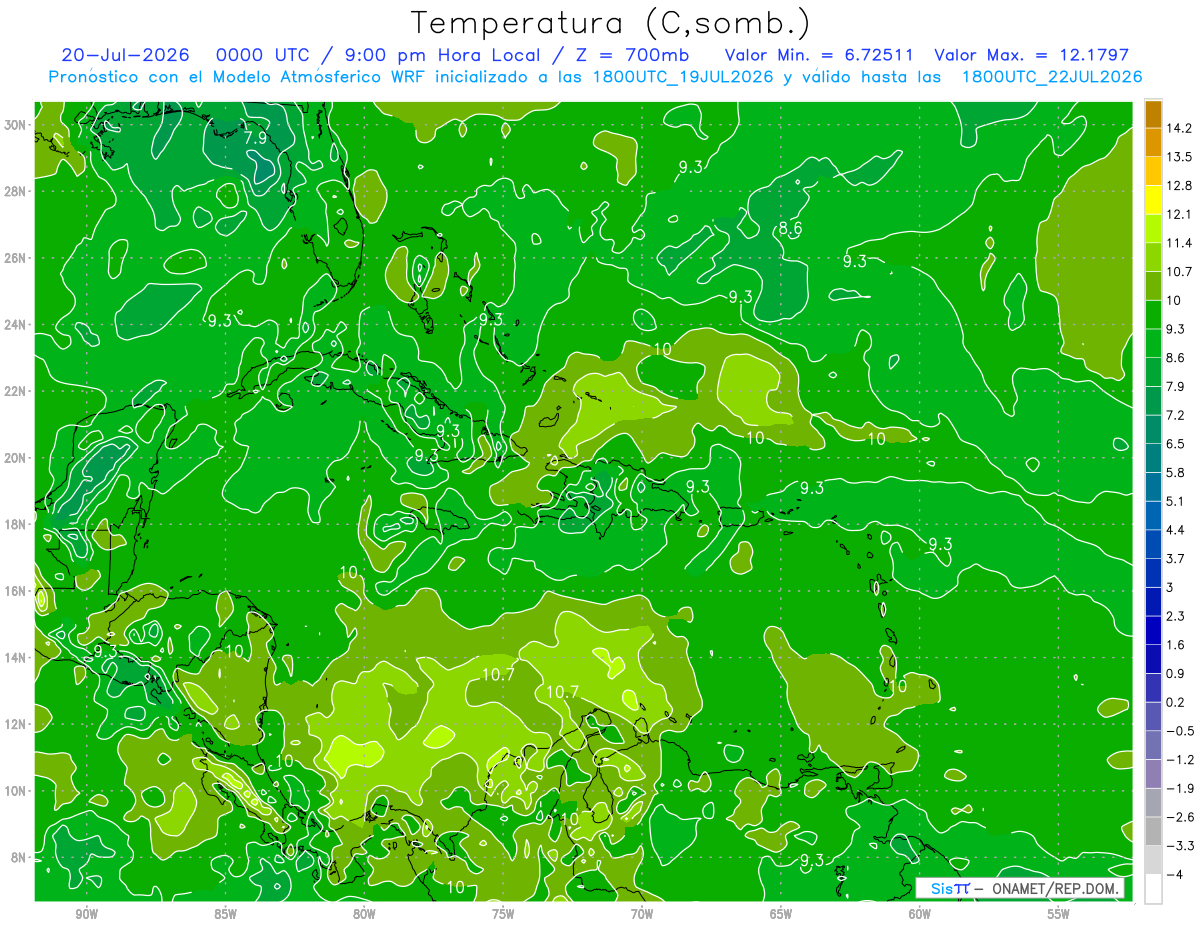Click the 'Z = 700mb' level label
This screenshot has height=927, width=1200.
[629, 55]
